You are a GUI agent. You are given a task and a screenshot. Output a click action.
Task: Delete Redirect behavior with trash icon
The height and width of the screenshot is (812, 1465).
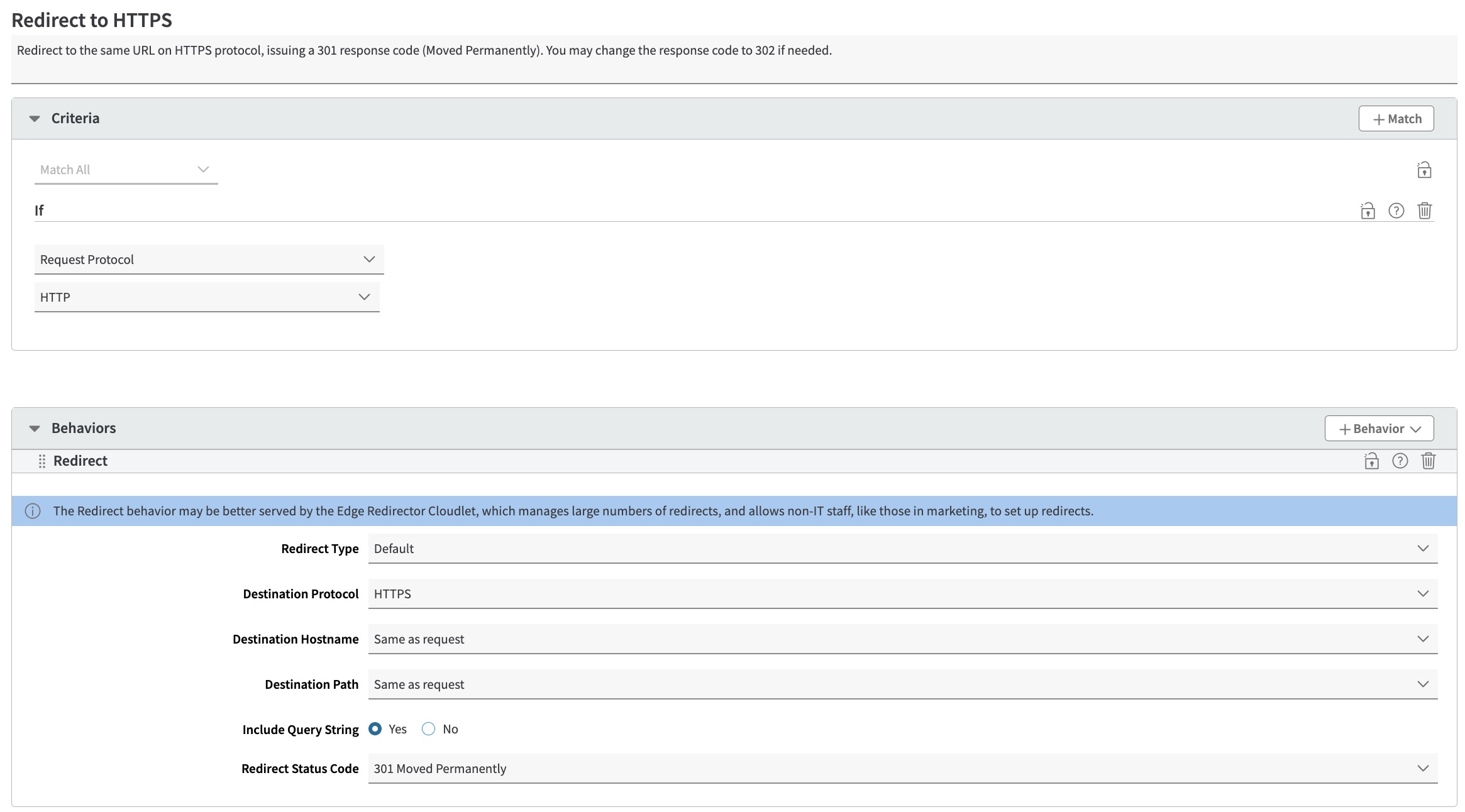tap(1428, 461)
